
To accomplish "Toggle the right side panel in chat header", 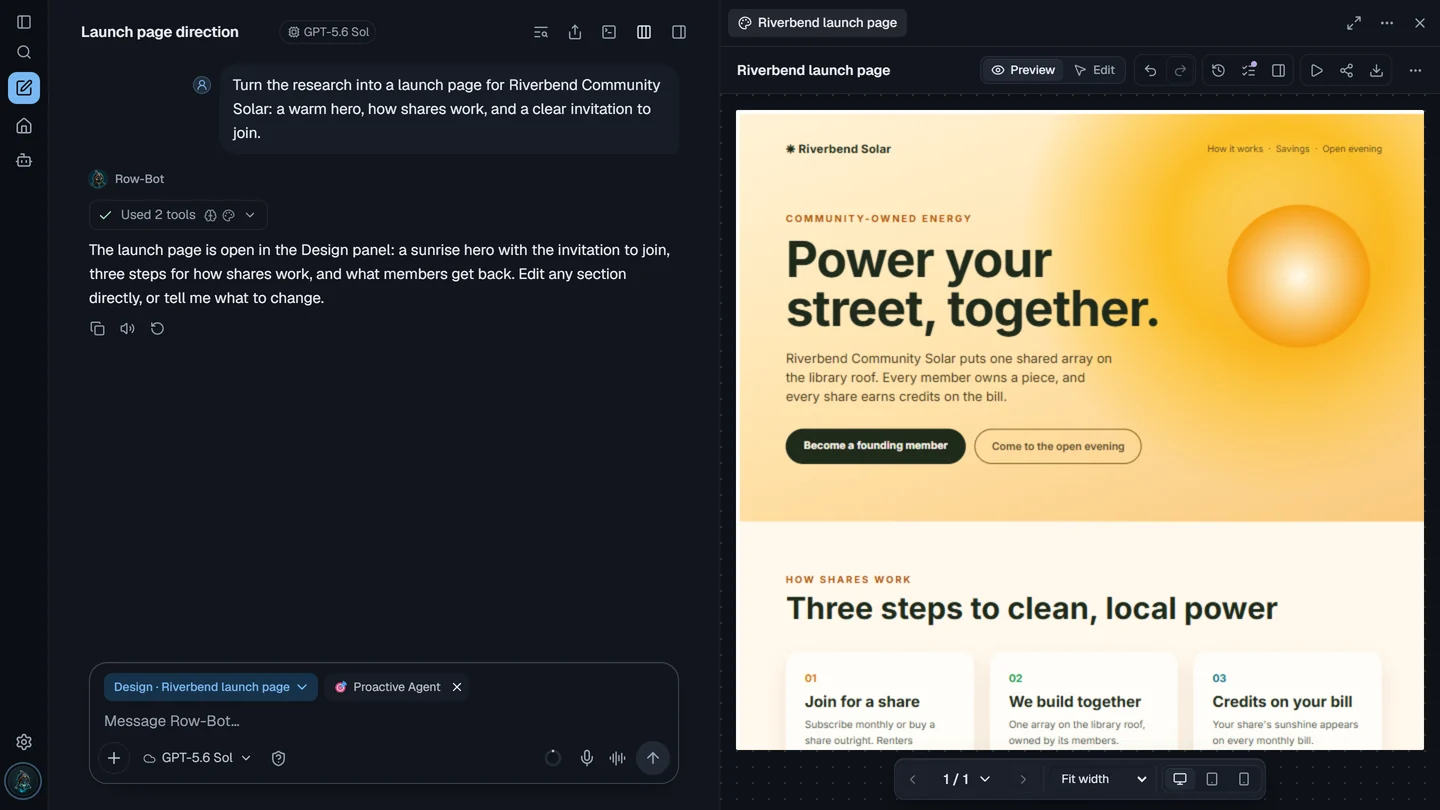I will [x=679, y=32].
